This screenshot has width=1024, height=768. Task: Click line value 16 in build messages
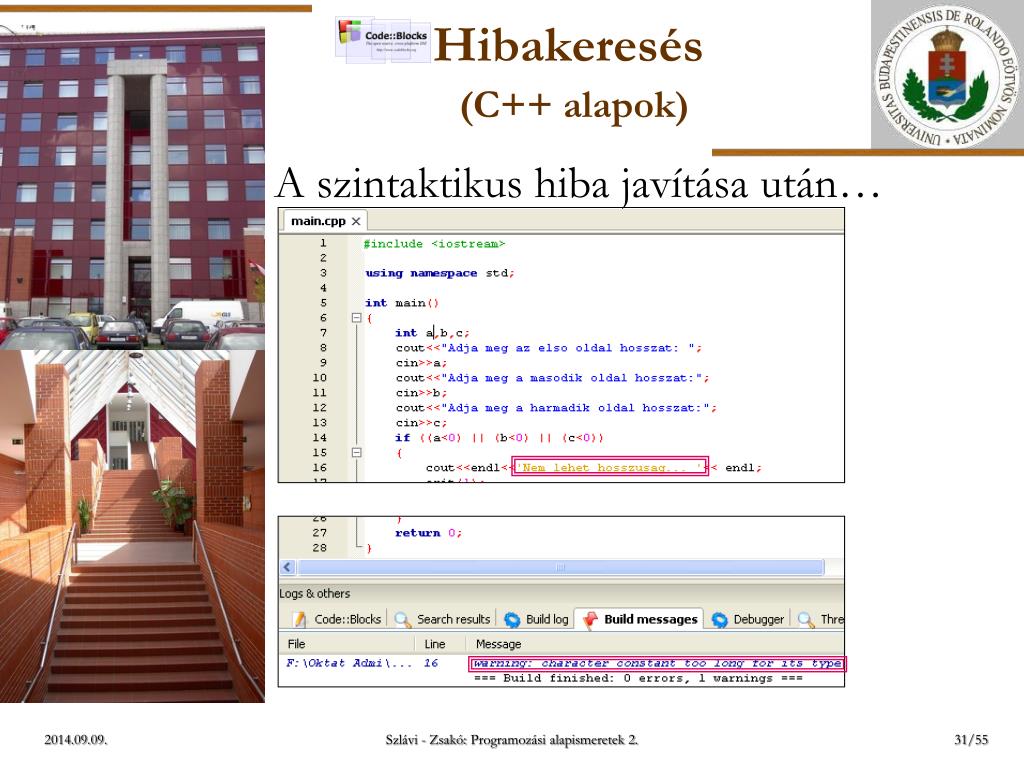[x=430, y=664]
